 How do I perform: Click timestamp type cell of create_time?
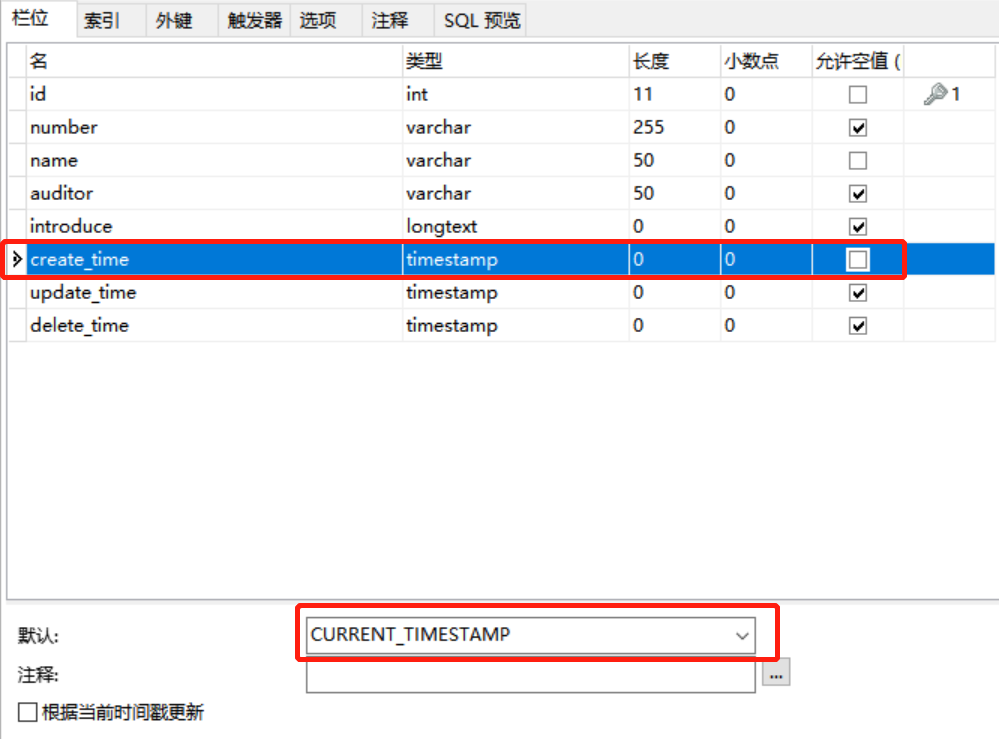[x=515, y=259]
